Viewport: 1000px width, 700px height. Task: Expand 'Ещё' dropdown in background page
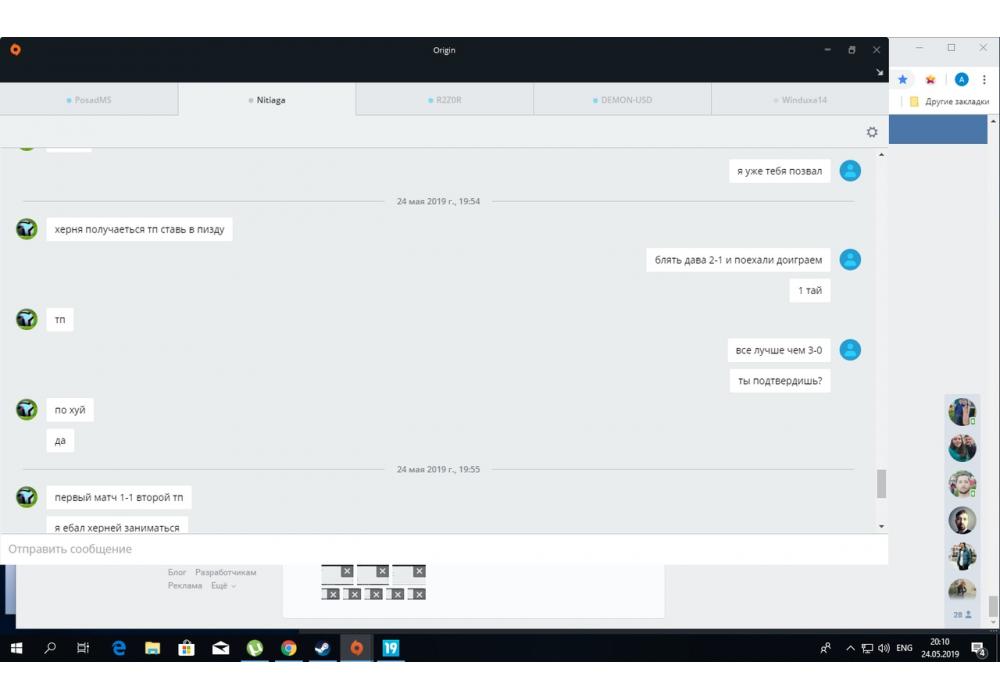click(223, 586)
